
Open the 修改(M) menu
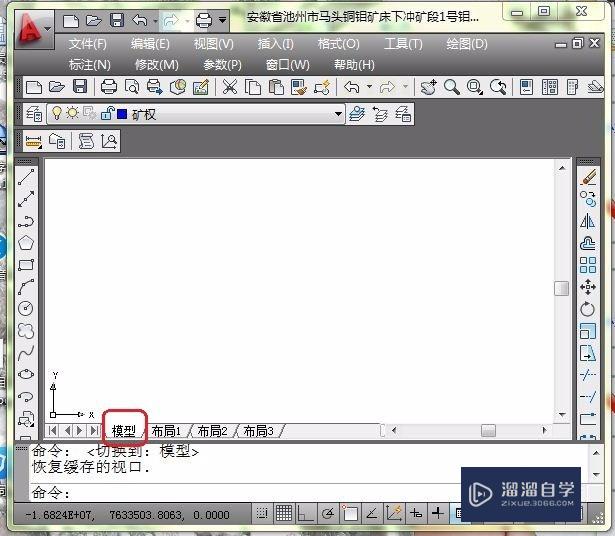(x=156, y=65)
